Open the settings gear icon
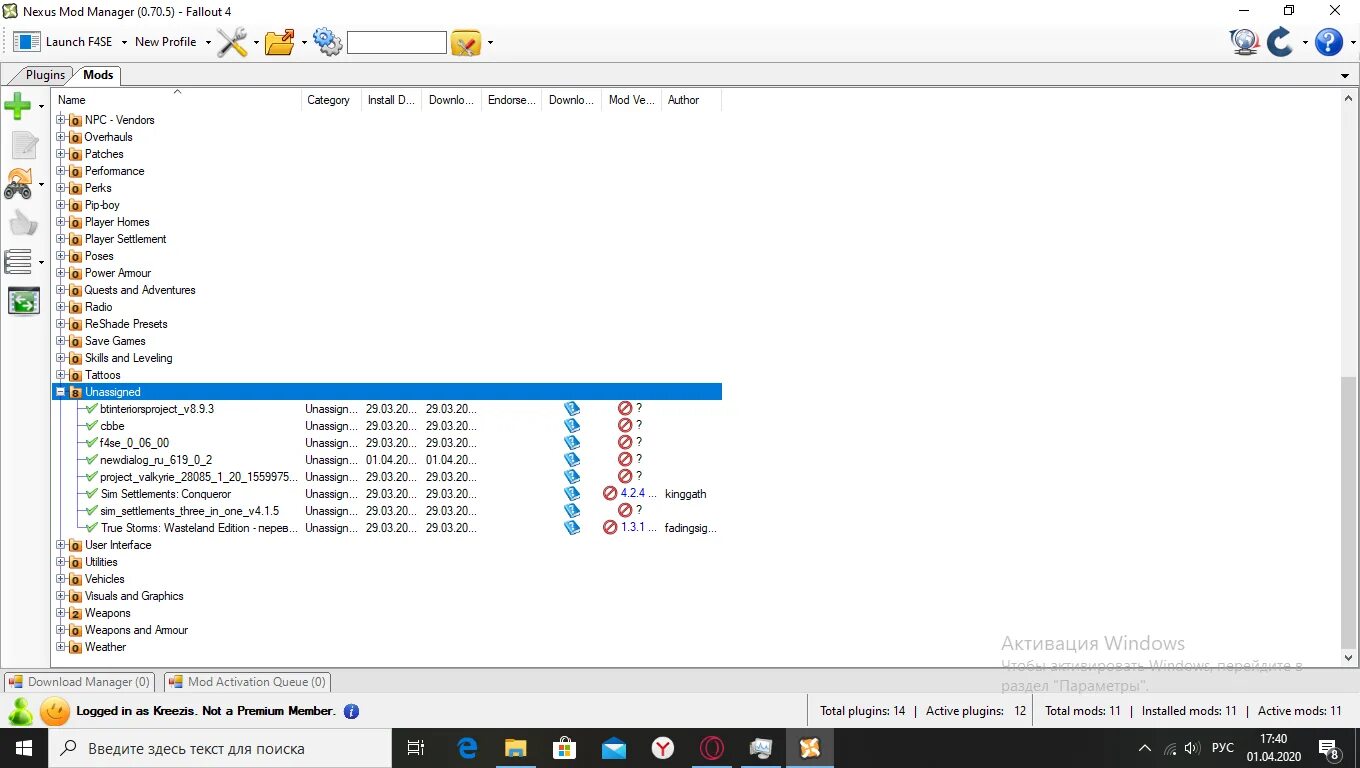 (x=327, y=41)
